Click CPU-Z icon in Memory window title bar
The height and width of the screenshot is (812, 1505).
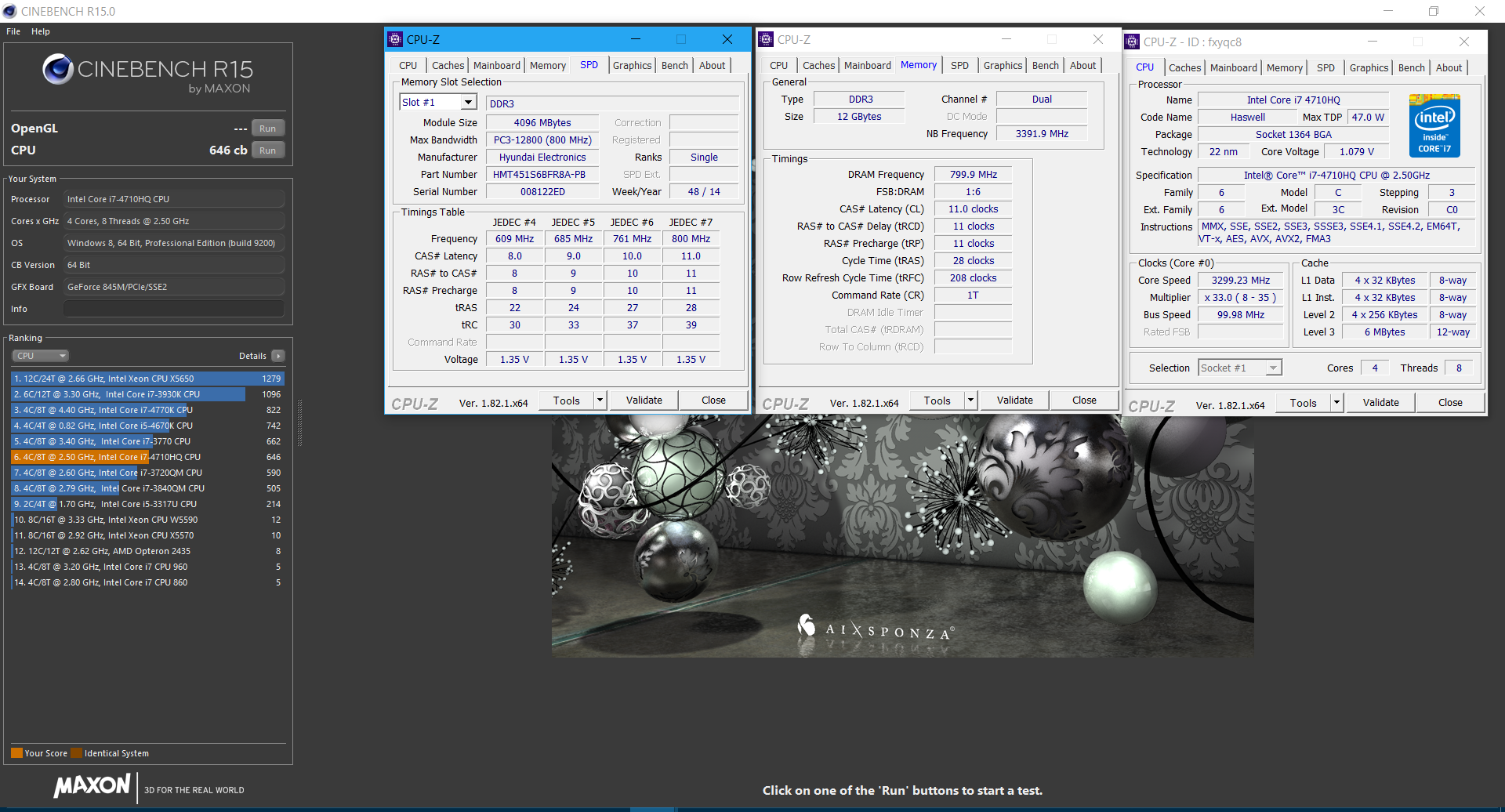click(x=767, y=39)
